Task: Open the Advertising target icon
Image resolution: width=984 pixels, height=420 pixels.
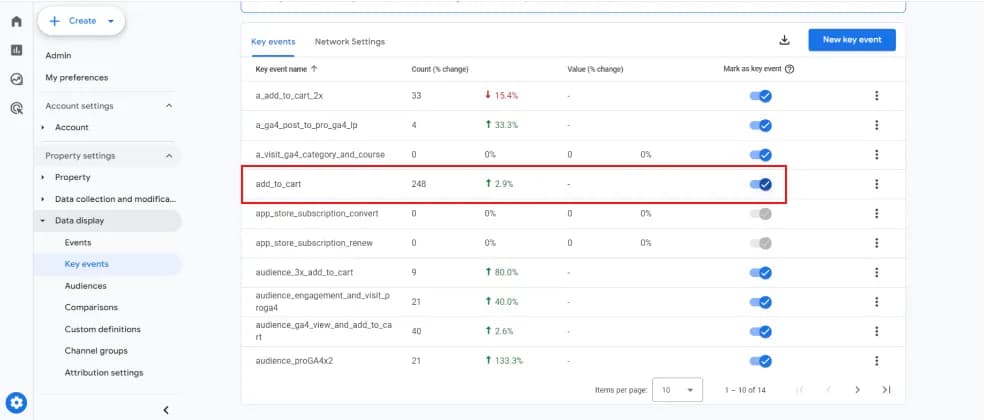Action: click(x=17, y=109)
